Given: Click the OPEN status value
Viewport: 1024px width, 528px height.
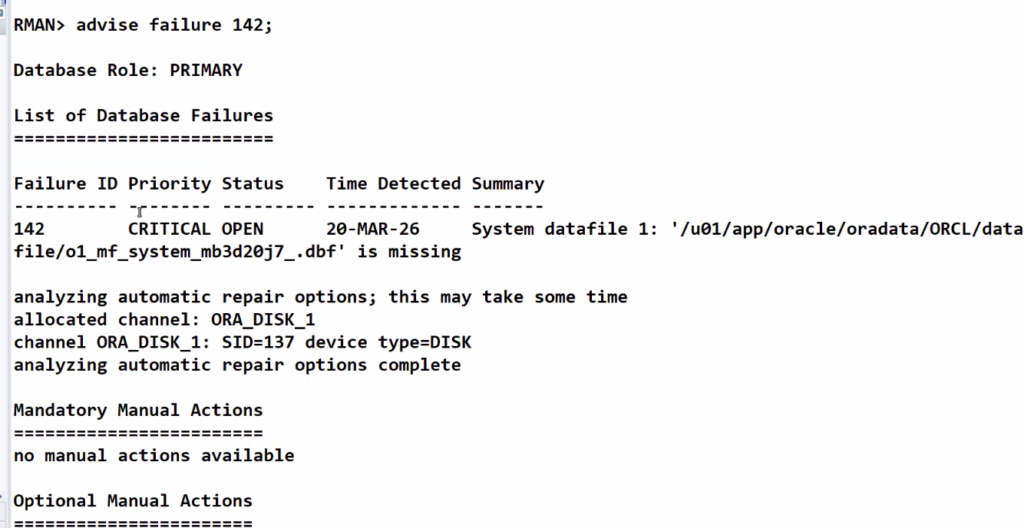Looking at the screenshot, I should (x=242, y=229).
